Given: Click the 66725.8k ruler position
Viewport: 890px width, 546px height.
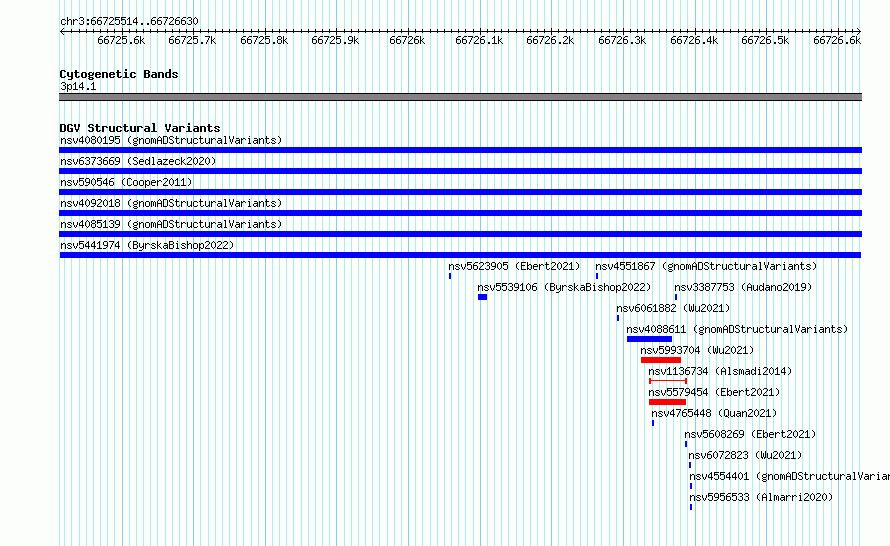Looking at the screenshot, I should (264, 40).
